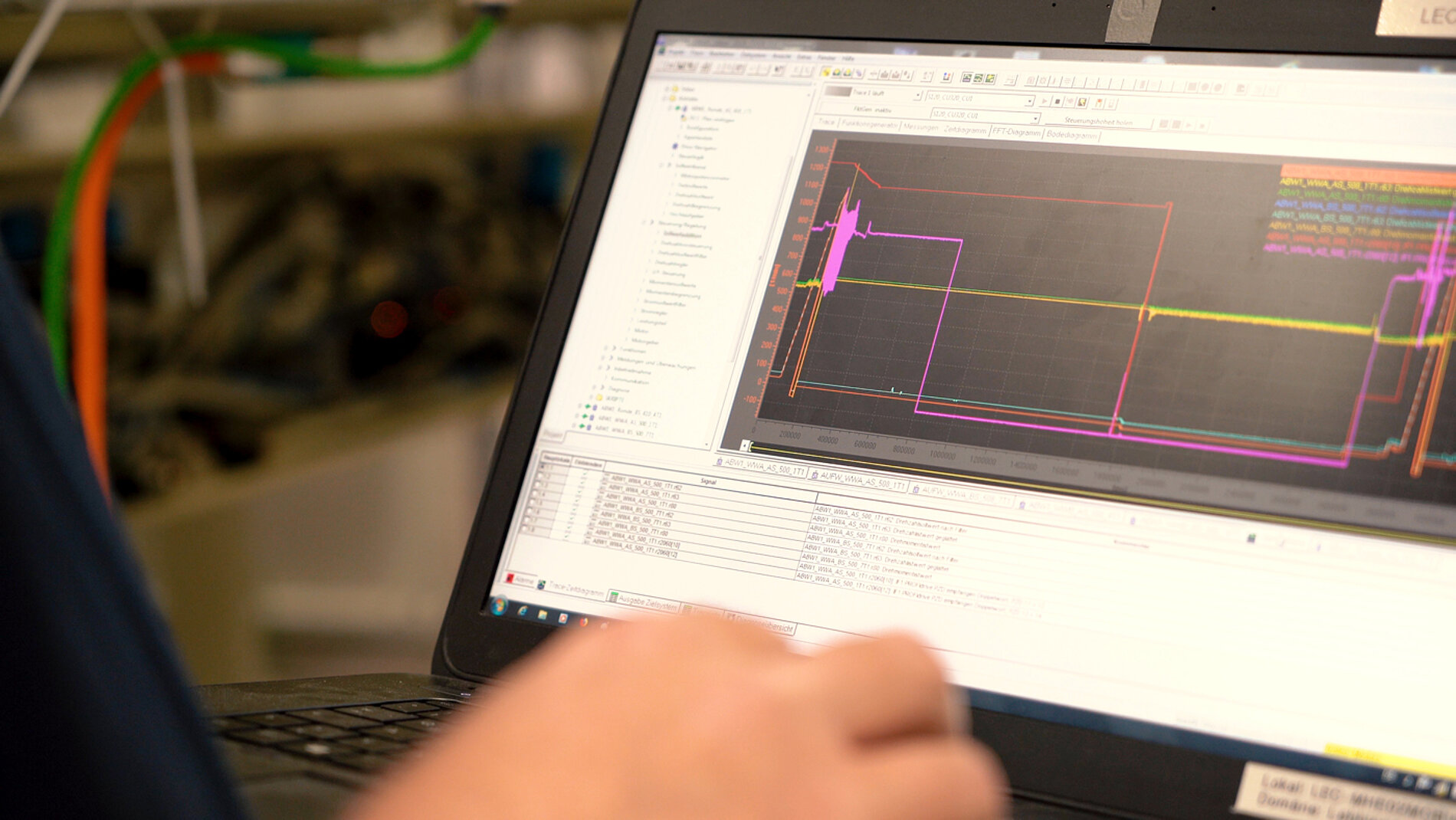Screen dimensions: 1456x820
Task: Open the upper S120_CU320_CU1 device dropdown
Action: [1029, 101]
